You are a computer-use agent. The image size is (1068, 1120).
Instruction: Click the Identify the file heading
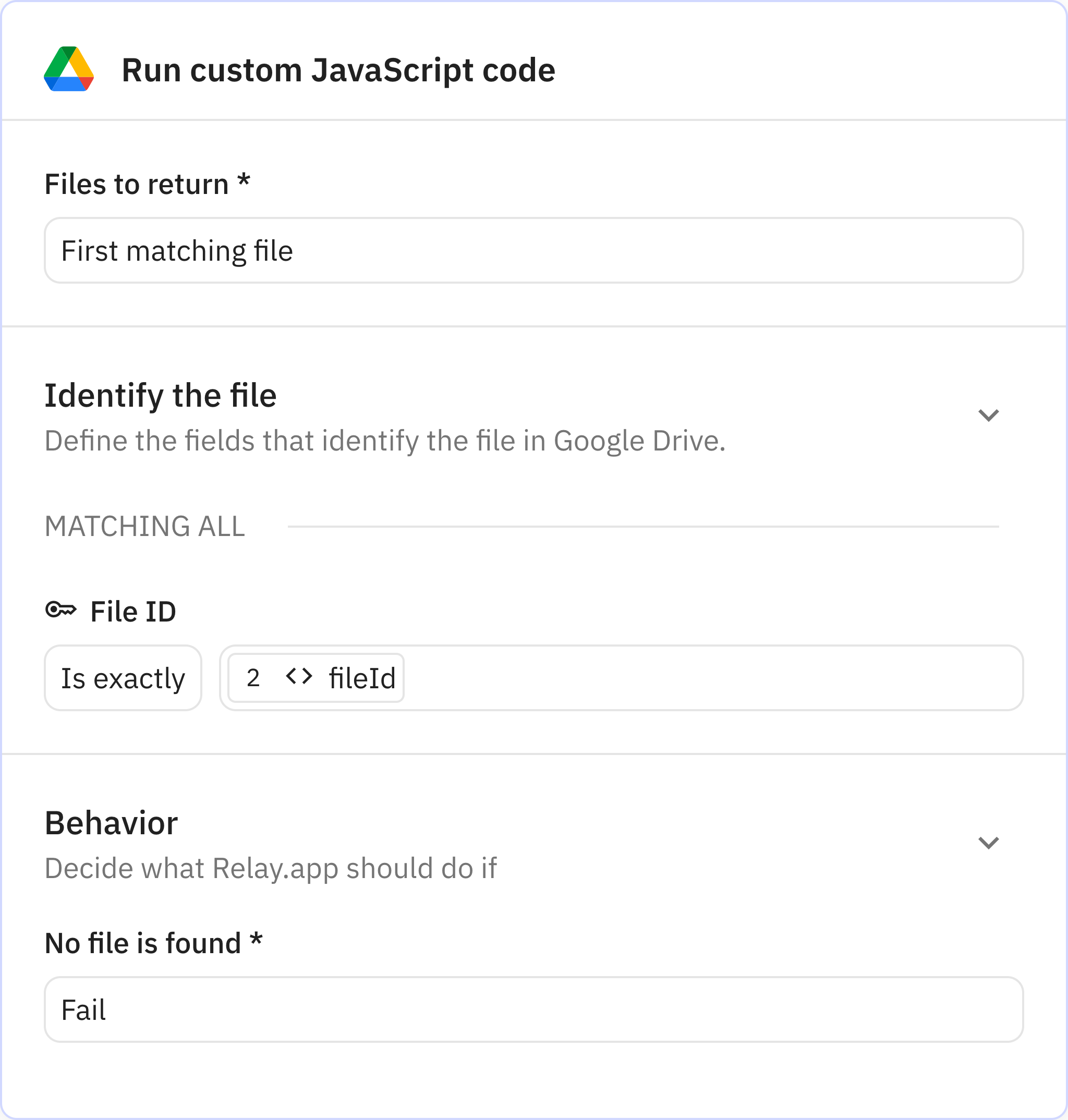pos(161,395)
